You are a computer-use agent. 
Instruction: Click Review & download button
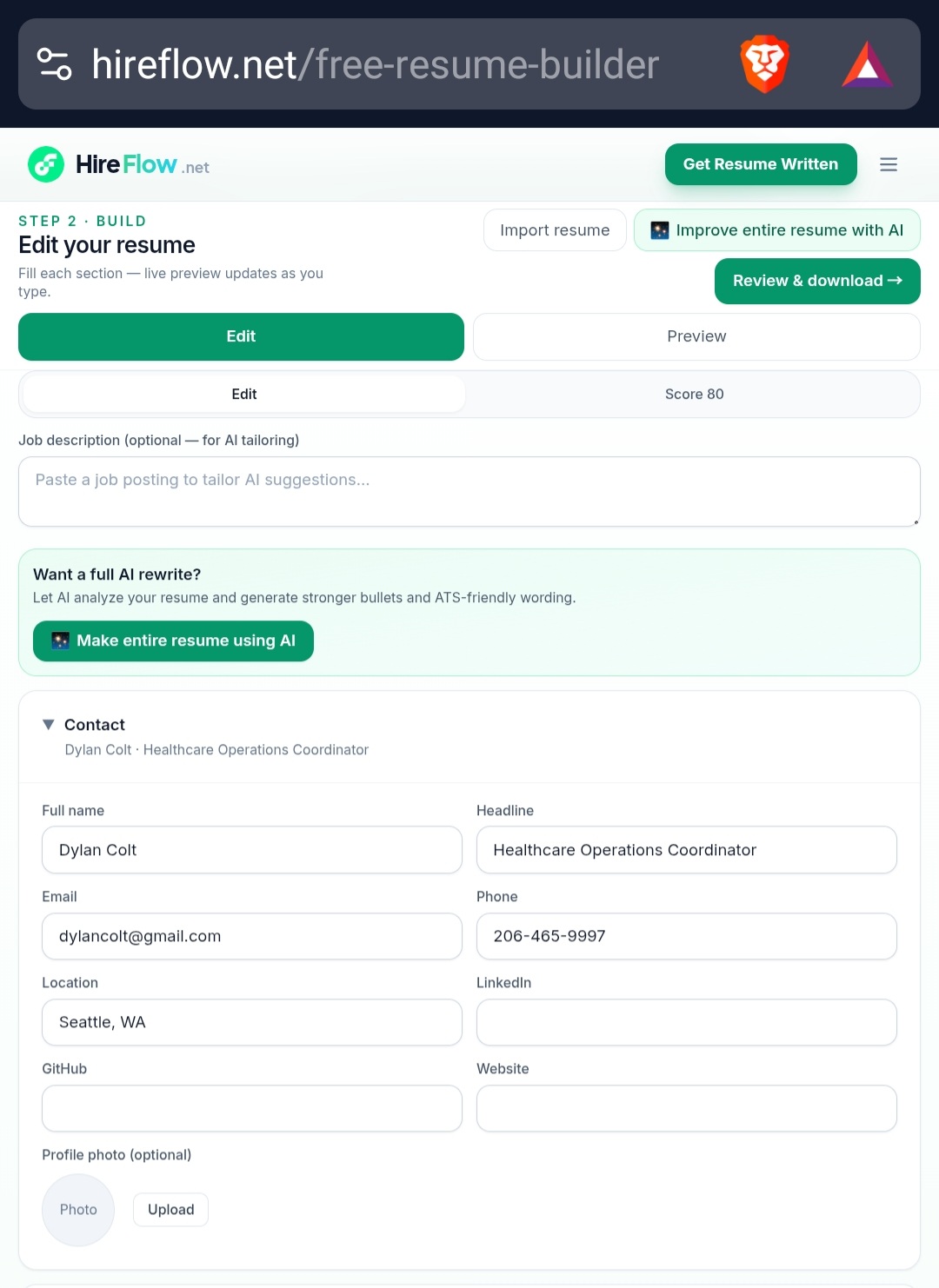[x=817, y=281]
